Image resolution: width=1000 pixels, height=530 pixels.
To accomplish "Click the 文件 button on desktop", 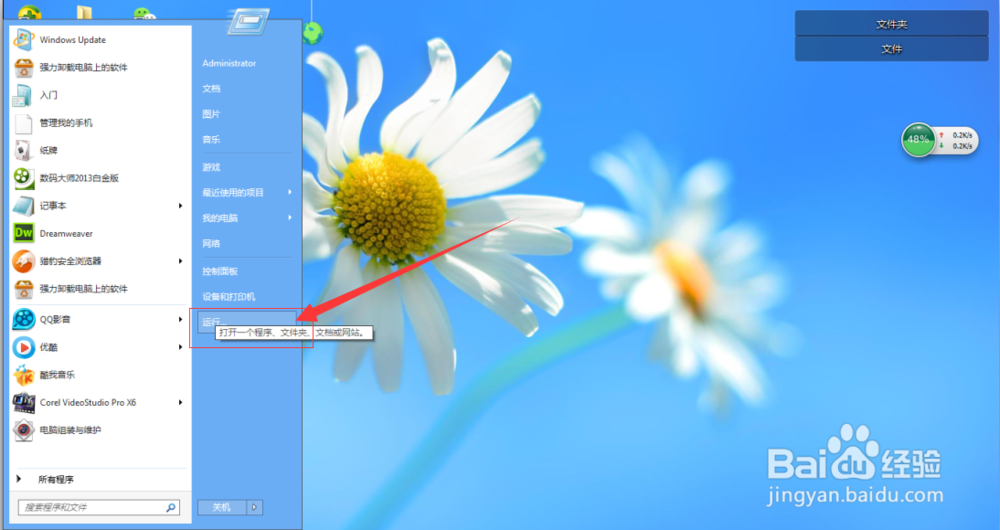I will (891, 48).
